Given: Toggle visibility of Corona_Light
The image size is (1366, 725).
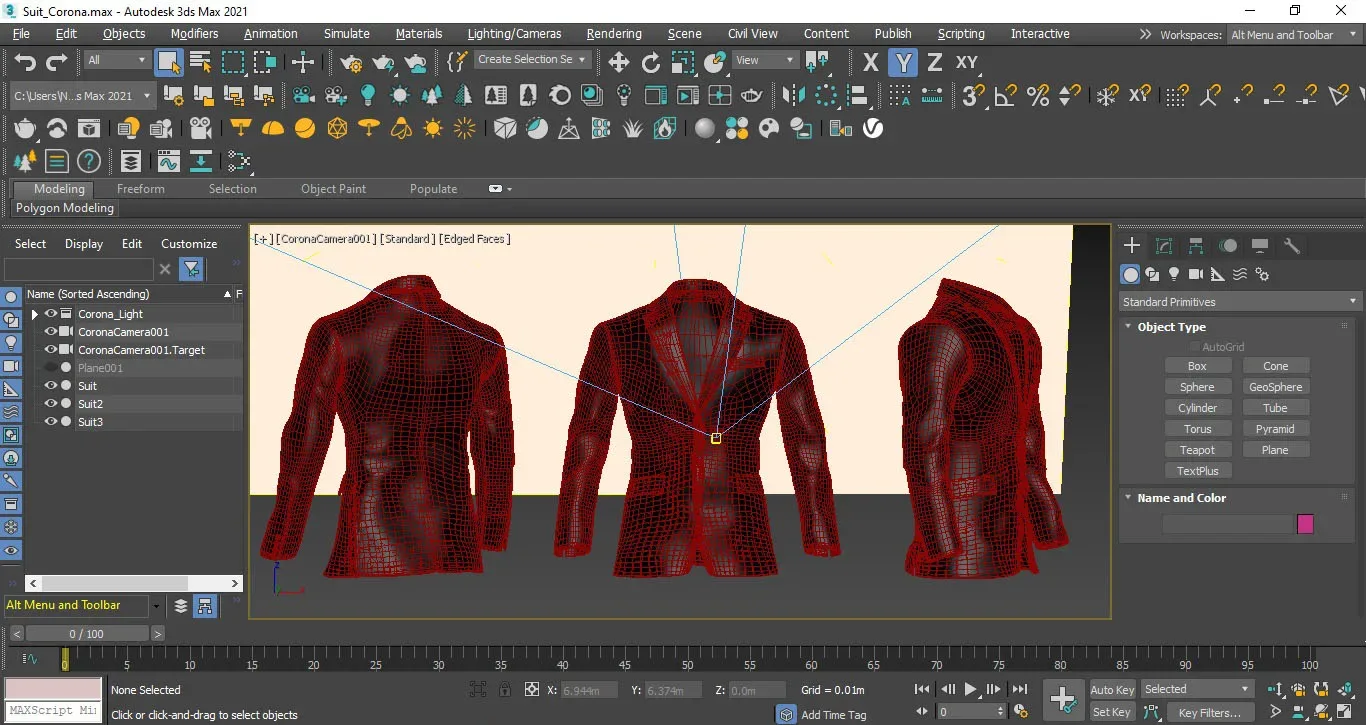Looking at the screenshot, I should pyautogui.click(x=50, y=314).
